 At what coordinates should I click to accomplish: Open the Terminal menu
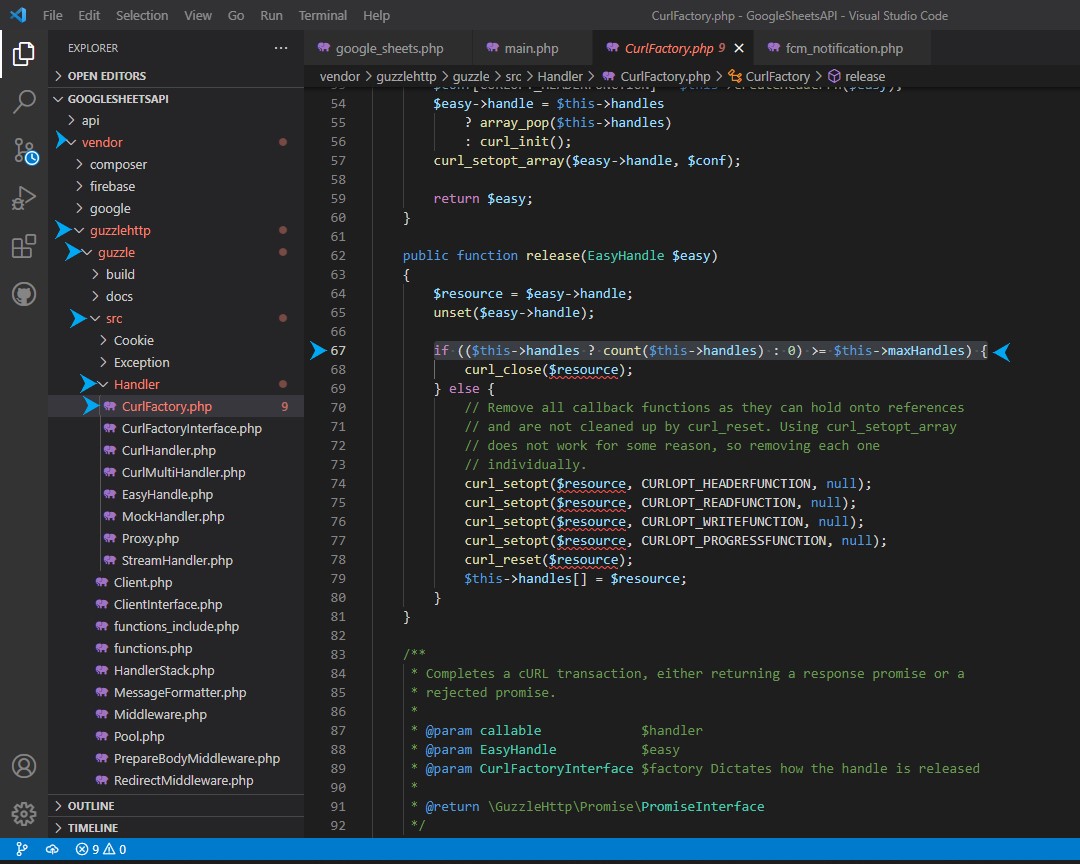[323, 16]
